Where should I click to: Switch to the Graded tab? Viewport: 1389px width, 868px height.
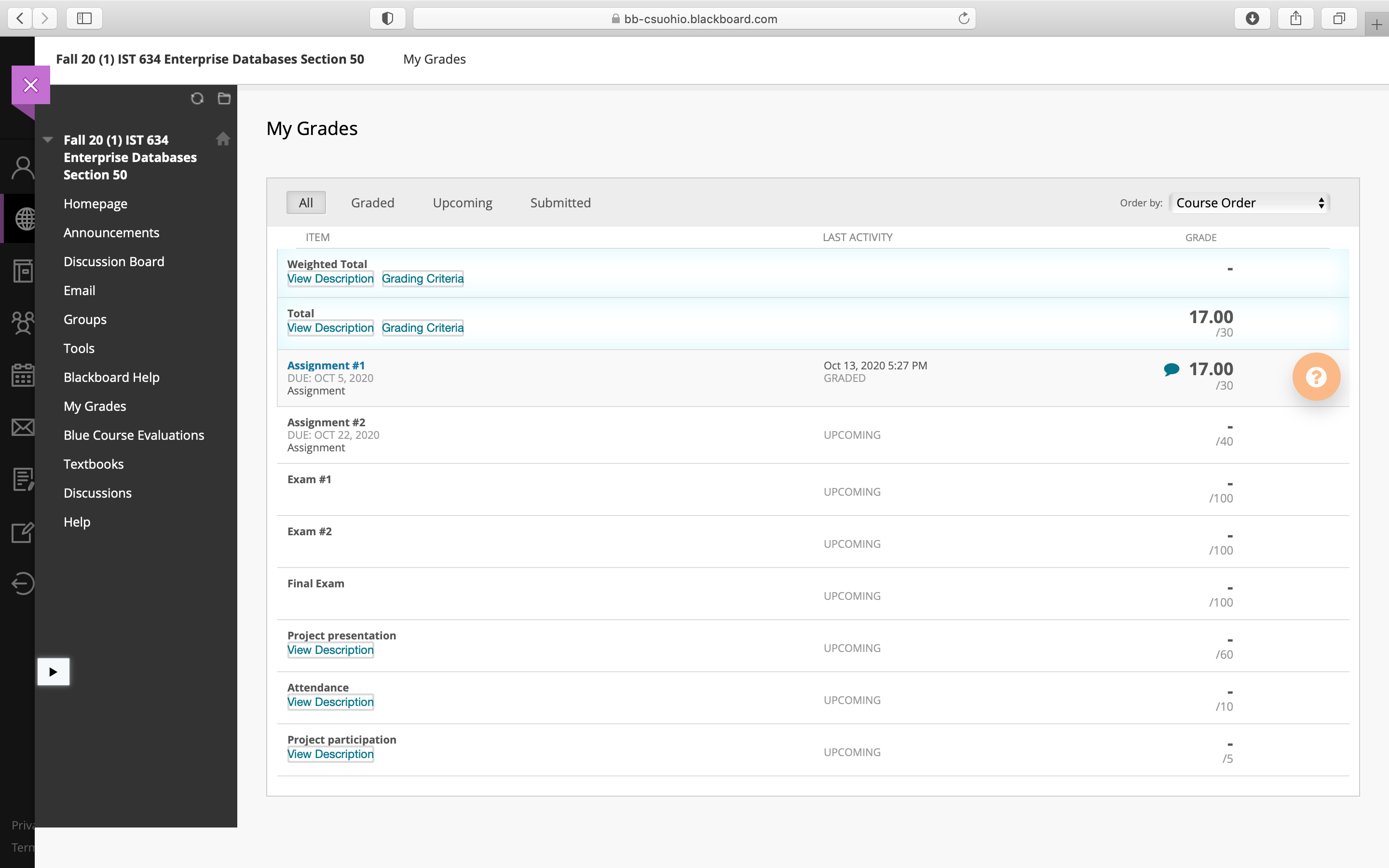tap(372, 203)
